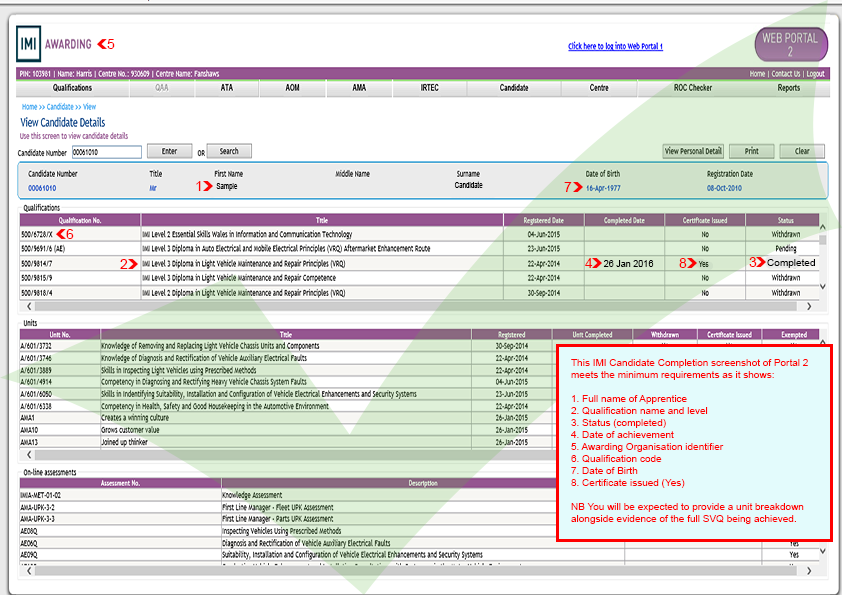Click the IMI Awarding logo

[x=54, y=44]
